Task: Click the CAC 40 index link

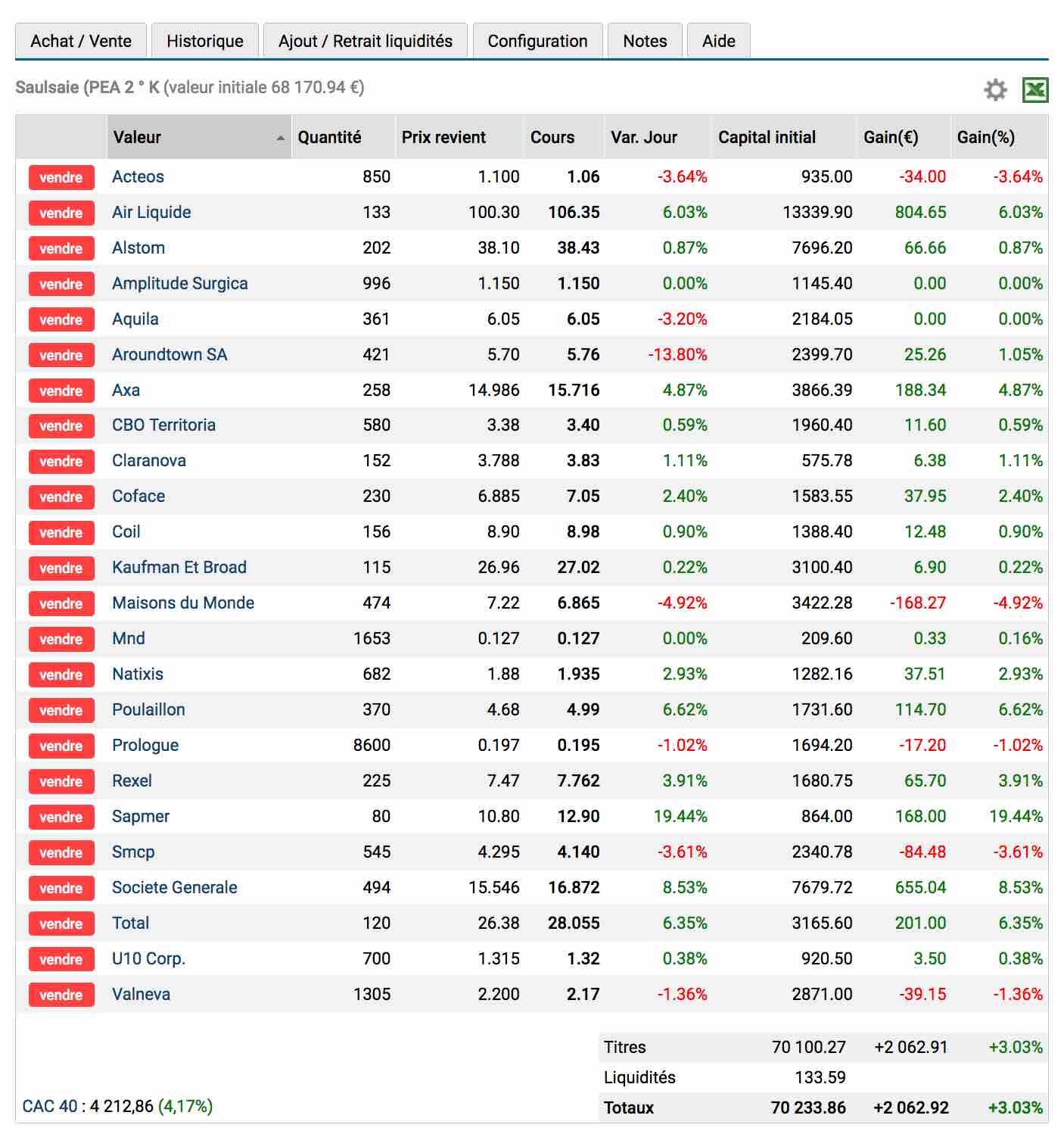Action: (50, 1107)
